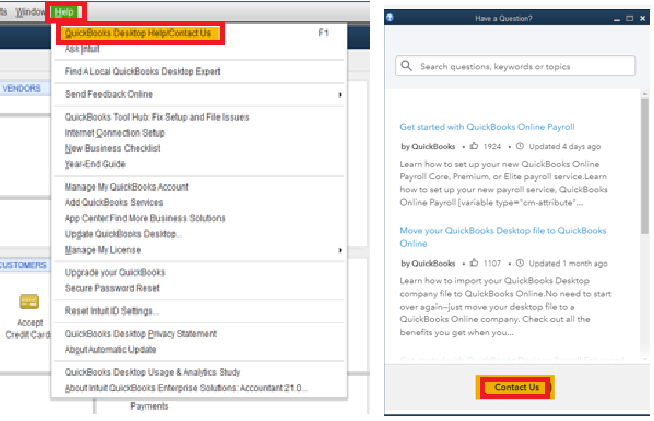Screen dimensions: 654x421
Task: Click 'by QuickBooks' under Move your Desktop file
Action: pos(428,263)
